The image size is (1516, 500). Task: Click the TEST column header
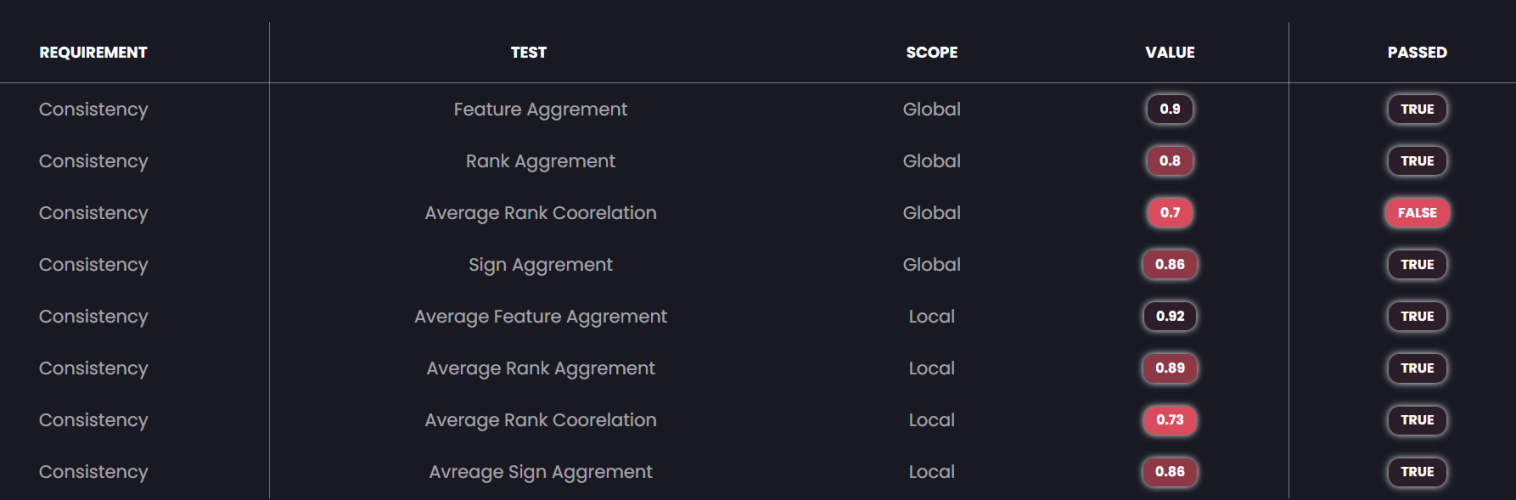pos(529,52)
